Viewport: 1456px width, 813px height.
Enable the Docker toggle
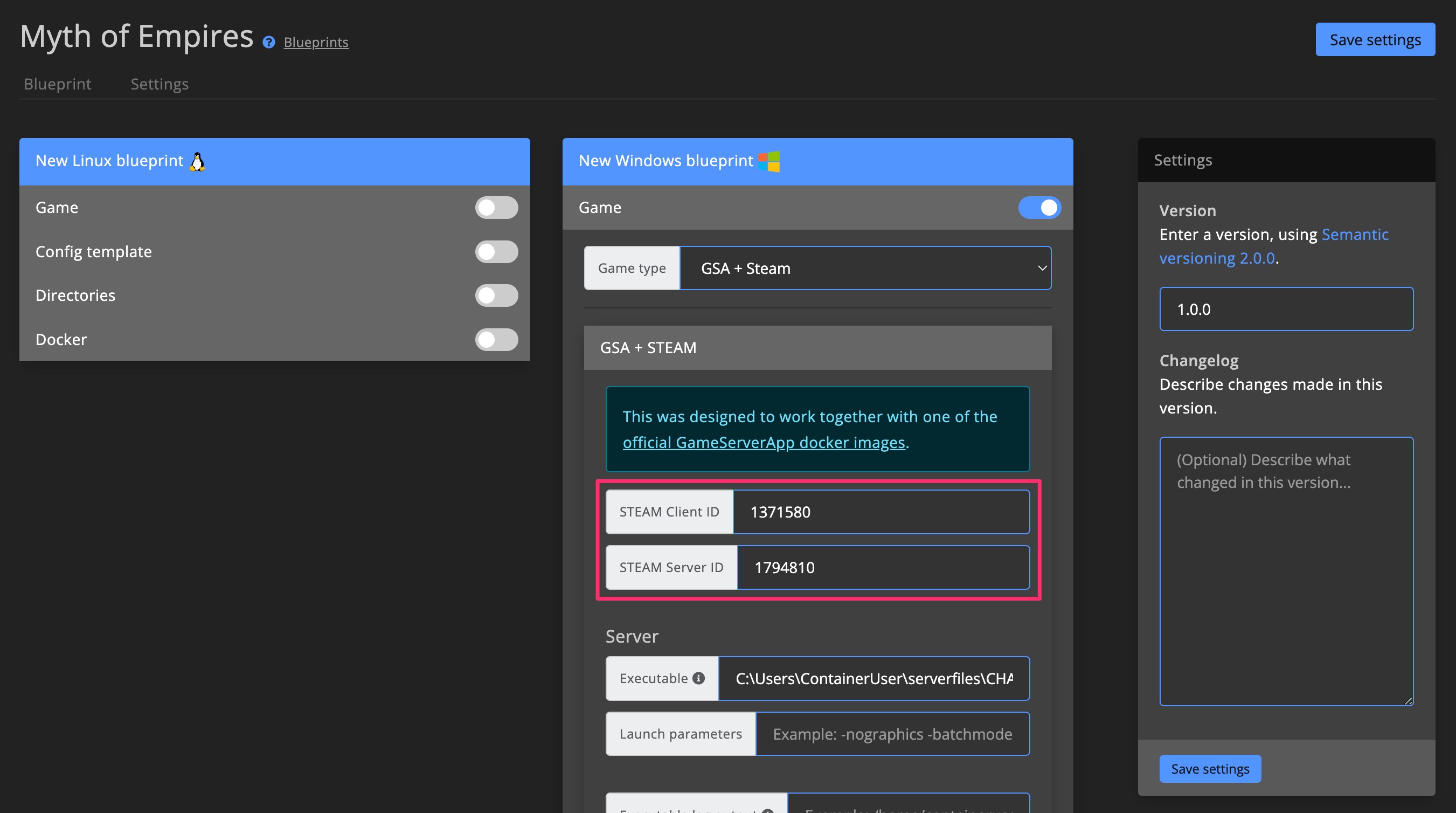496,340
